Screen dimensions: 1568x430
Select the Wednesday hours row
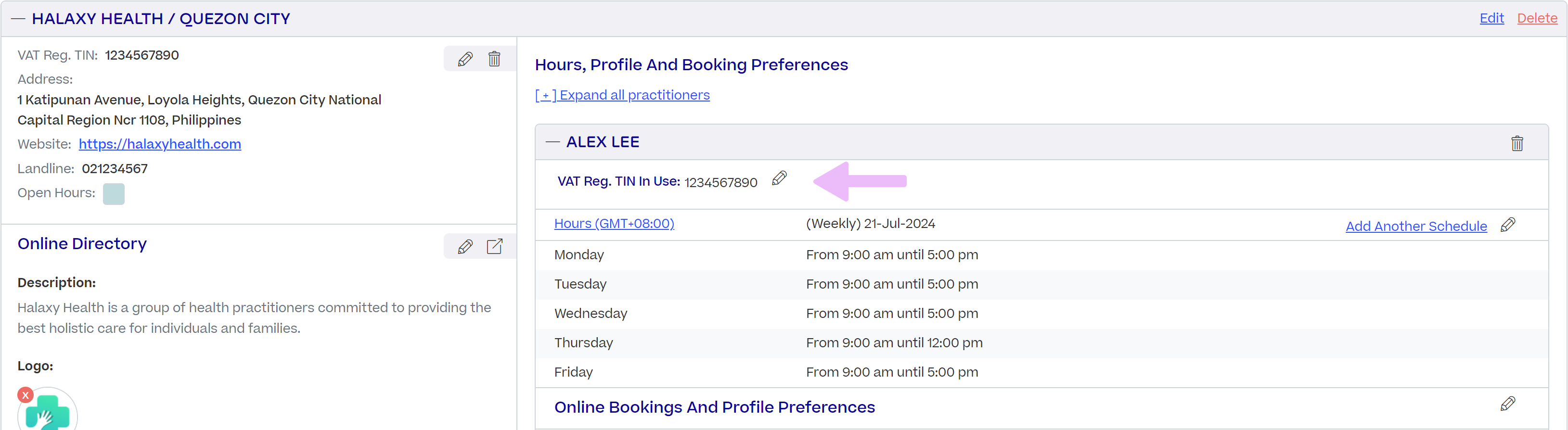[x=1041, y=313]
